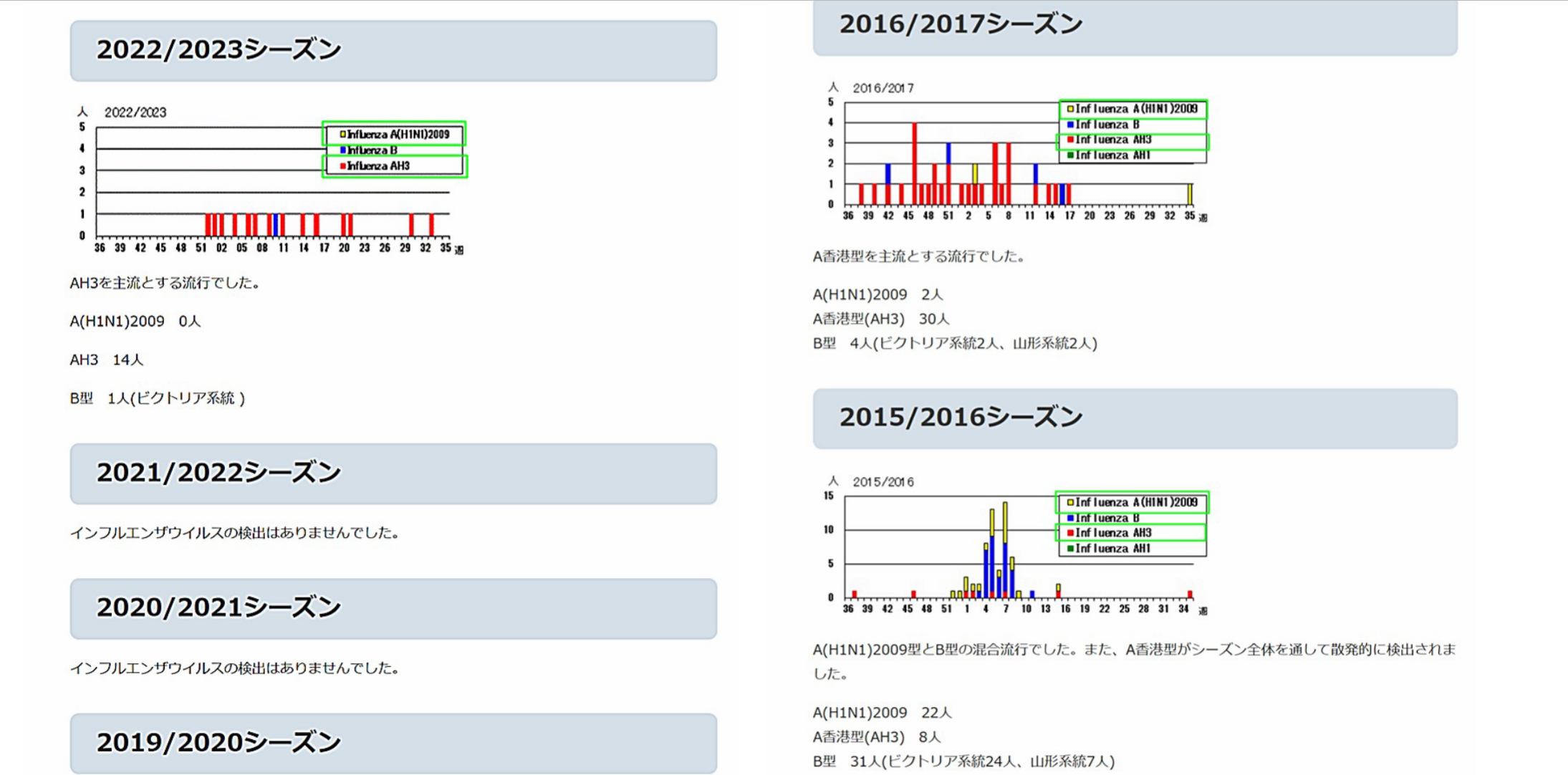1568x775 pixels.
Task: Click Influenza B legend entry in 2015/2016 chart
Action: [1107, 518]
